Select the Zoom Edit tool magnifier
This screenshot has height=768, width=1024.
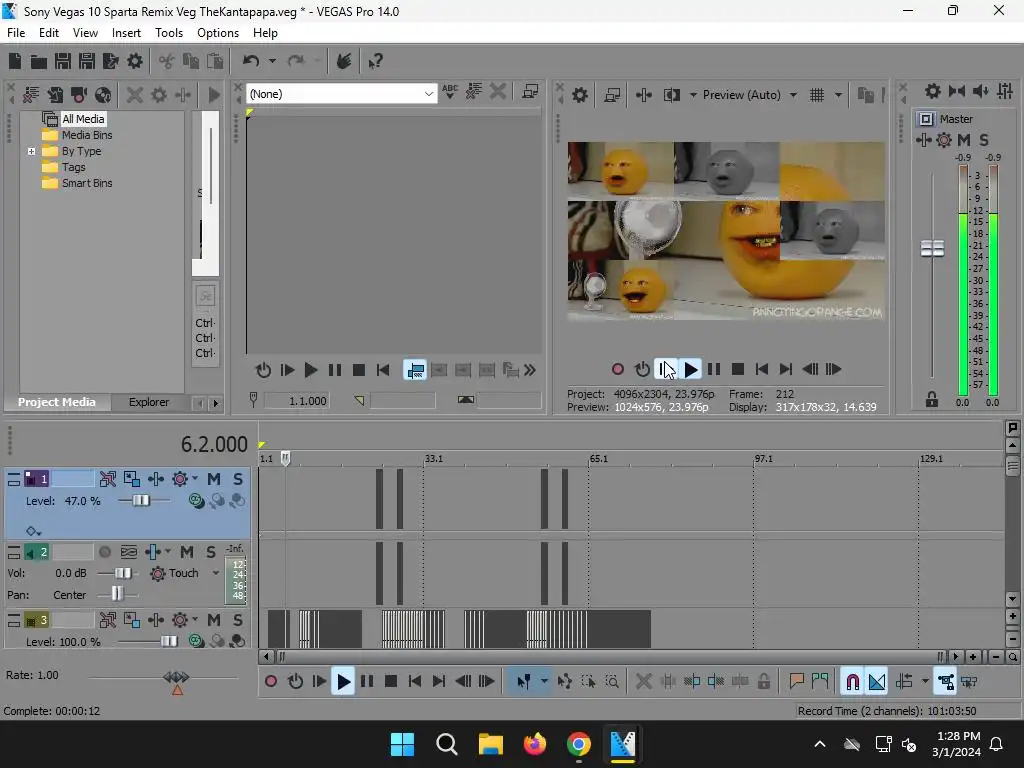tap(612, 682)
